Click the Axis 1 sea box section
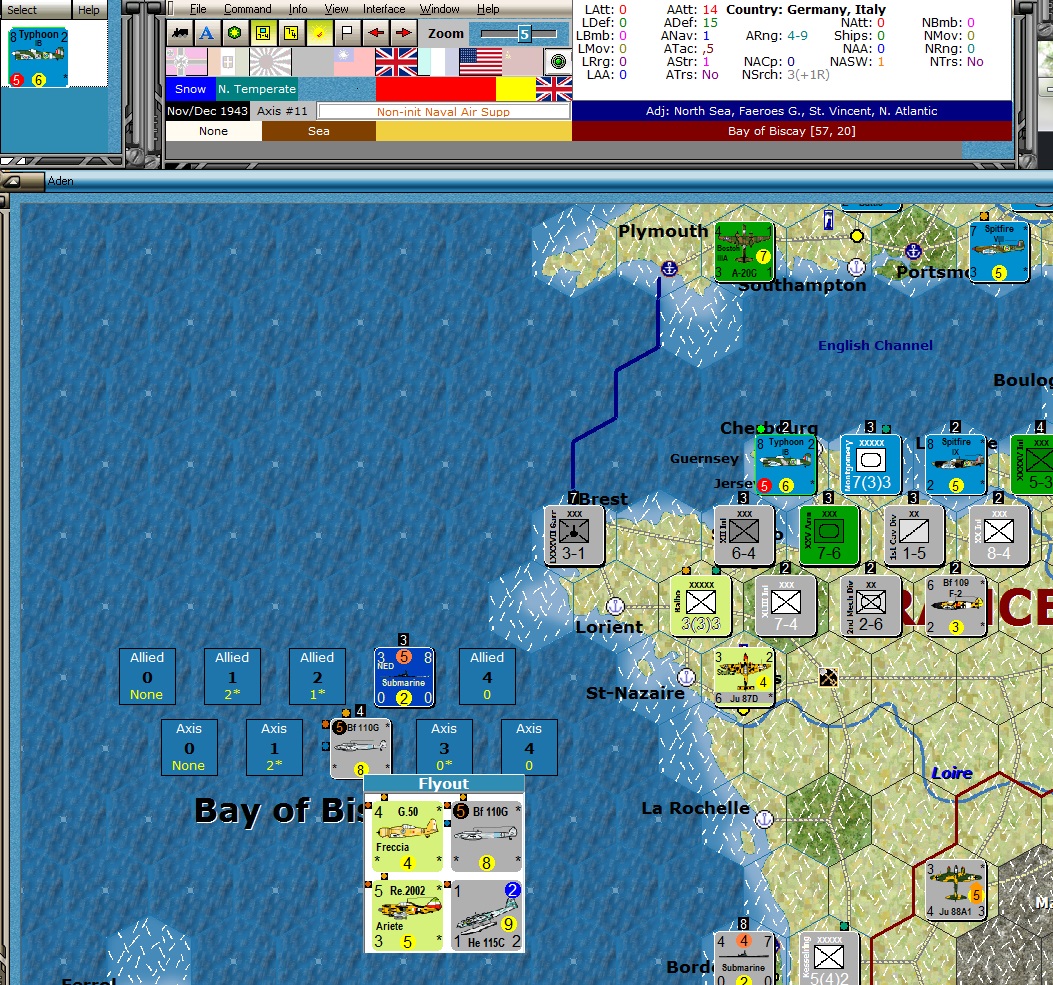This screenshot has height=985, width=1053. (x=274, y=747)
